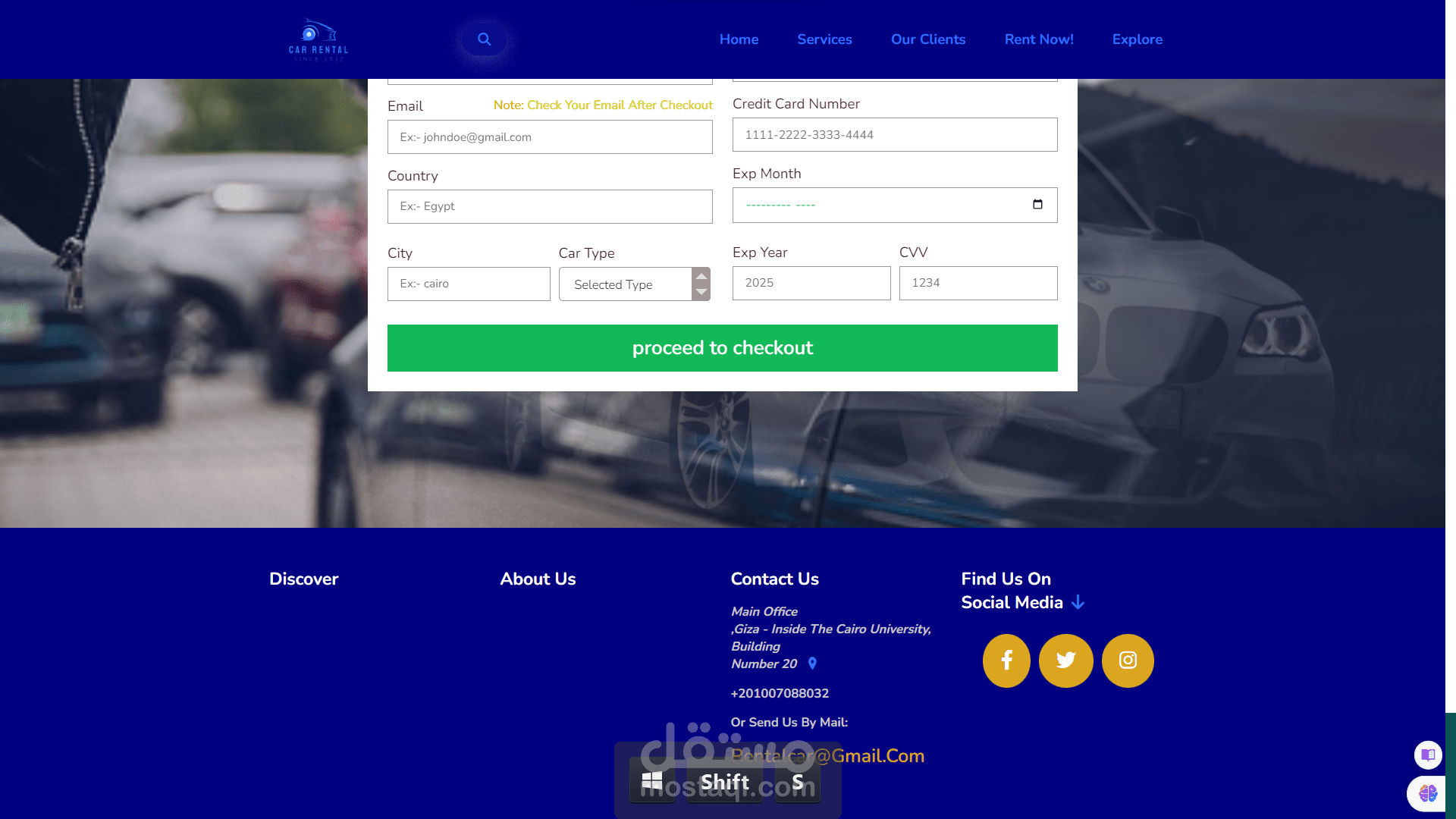Image resolution: width=1456 pixels, height=819 pixels.
Task: Open the Instagram social icon
Action: pyautogui.click(x=1128, y=661)
